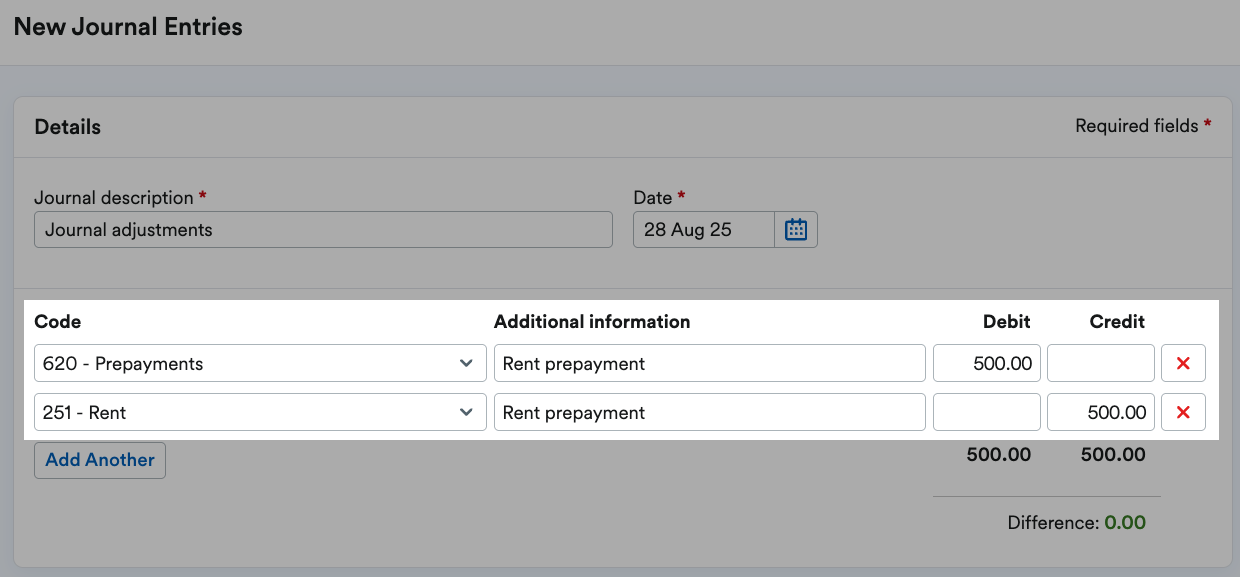Click the Debit column header
The height and width of the screenshot is (577, 1240).
1007,322
